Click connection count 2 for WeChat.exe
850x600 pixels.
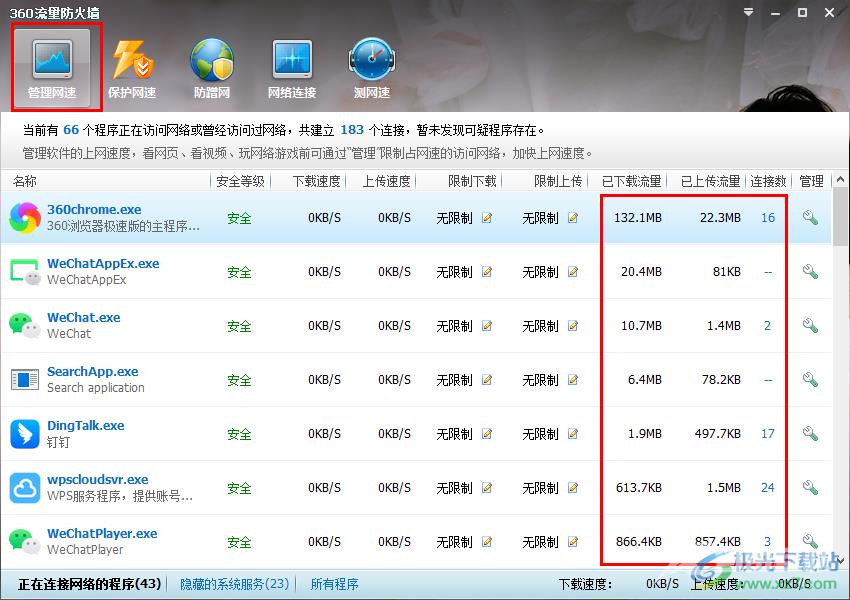pyautogui.click(x=768, y=326)
